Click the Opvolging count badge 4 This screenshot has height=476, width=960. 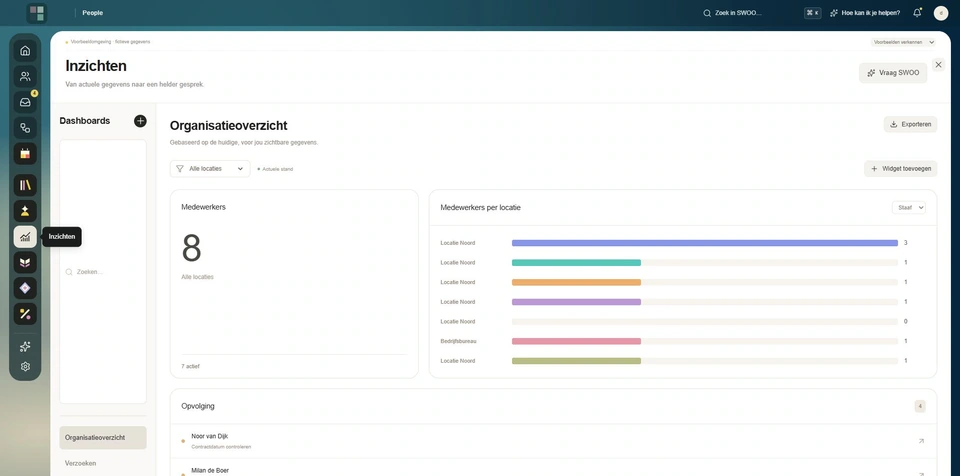click(920, 406)
